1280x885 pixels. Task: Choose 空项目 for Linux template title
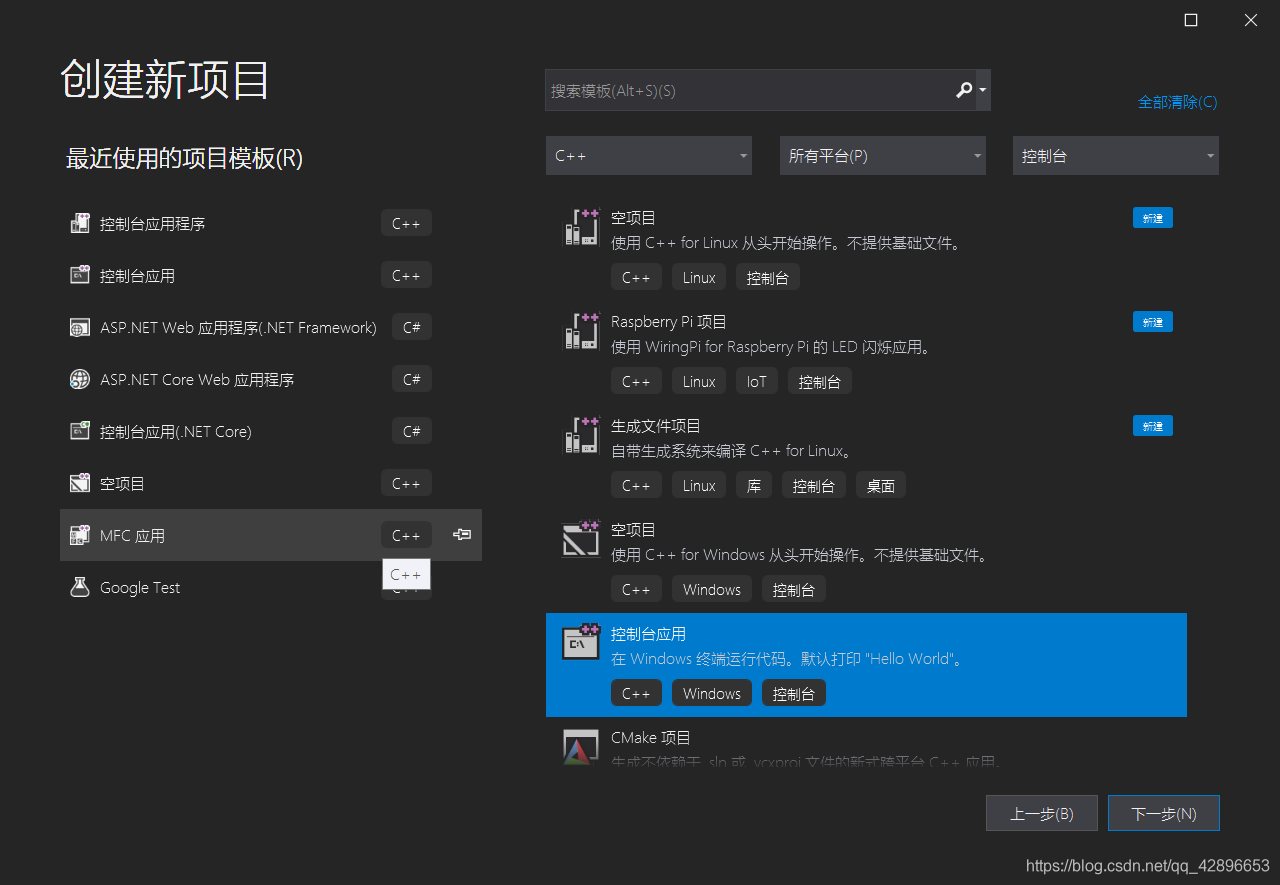pos(633,218)
